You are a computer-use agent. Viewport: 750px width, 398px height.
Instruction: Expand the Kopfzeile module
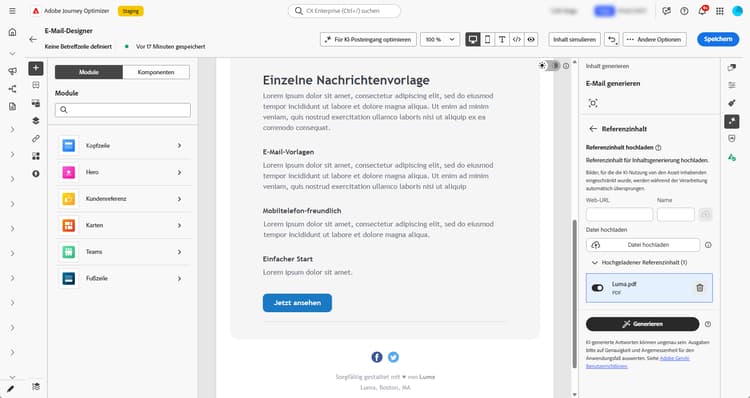[123, 145]
